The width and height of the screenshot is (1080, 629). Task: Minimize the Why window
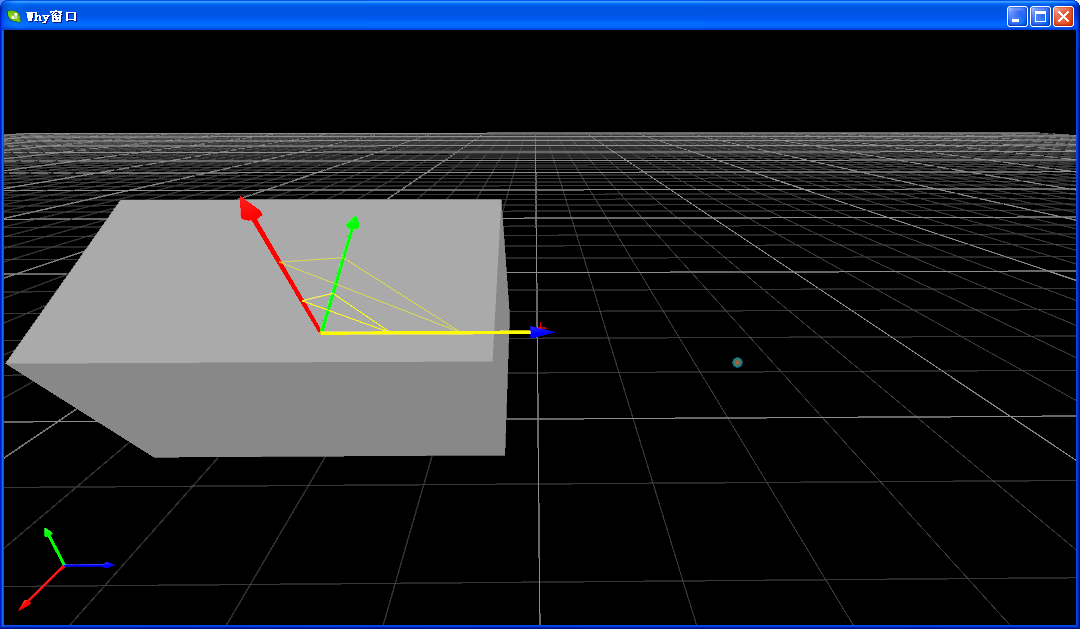click(1017, 17)
